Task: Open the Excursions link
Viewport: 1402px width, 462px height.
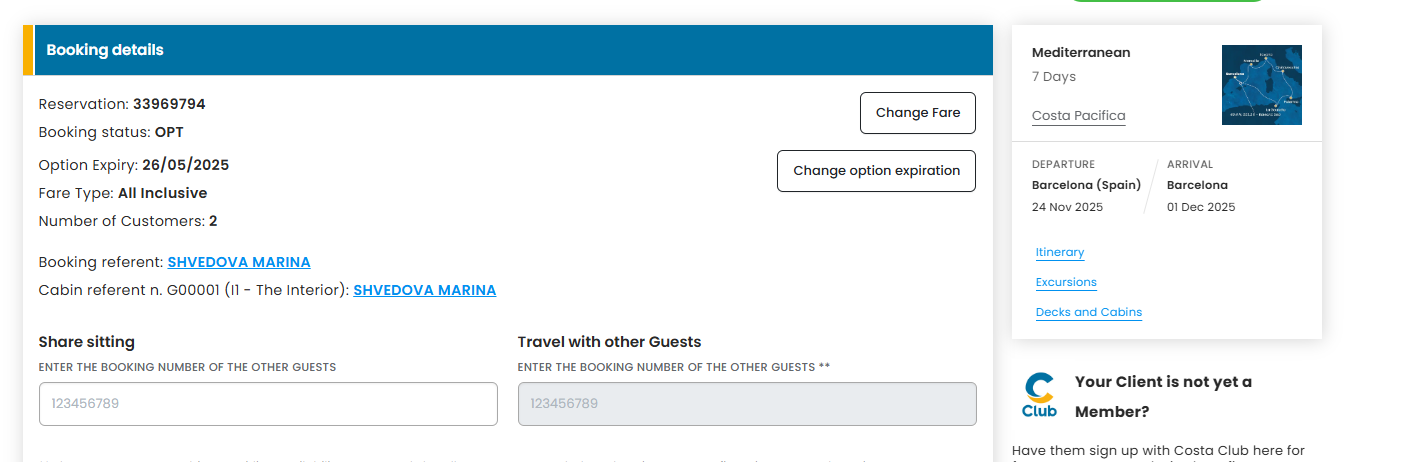Action: [1066, 282]
